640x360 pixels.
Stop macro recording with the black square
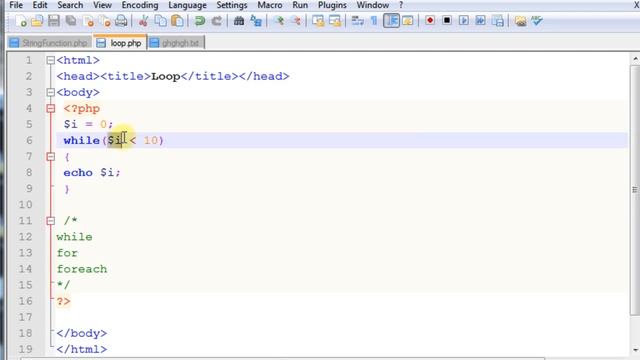[447, 20]
